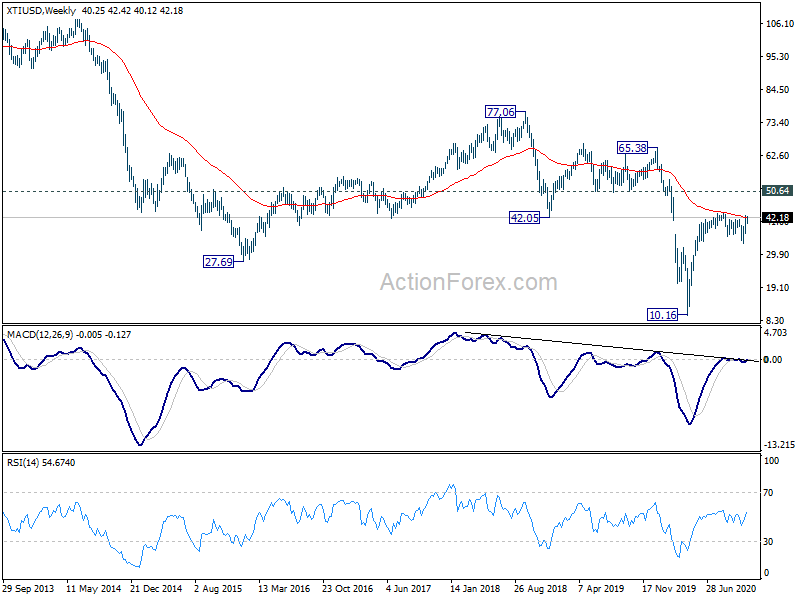Viewport: 800px width, 600px height.
Task: Click the 73.40 price axis value
Action: (777, 123)
